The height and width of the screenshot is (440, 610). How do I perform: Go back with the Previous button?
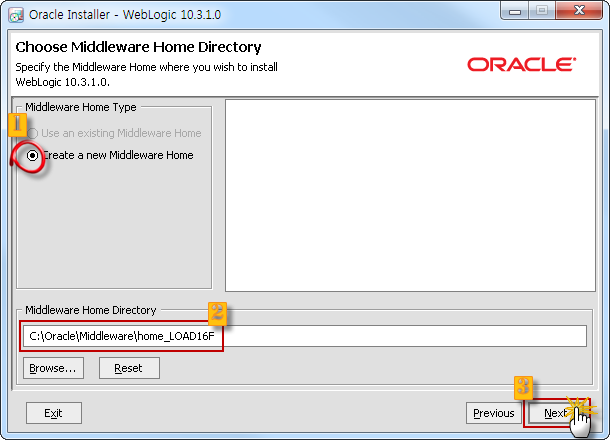(x=494, y=413)
